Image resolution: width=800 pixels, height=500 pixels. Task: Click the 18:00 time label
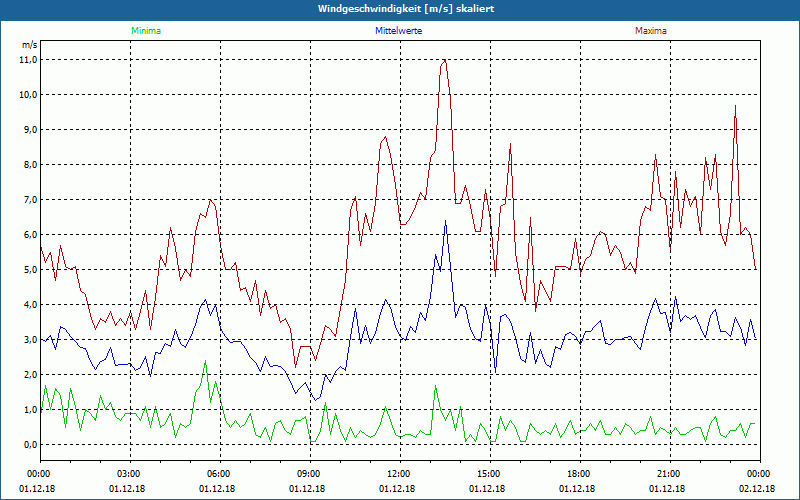tap(580, 474)
